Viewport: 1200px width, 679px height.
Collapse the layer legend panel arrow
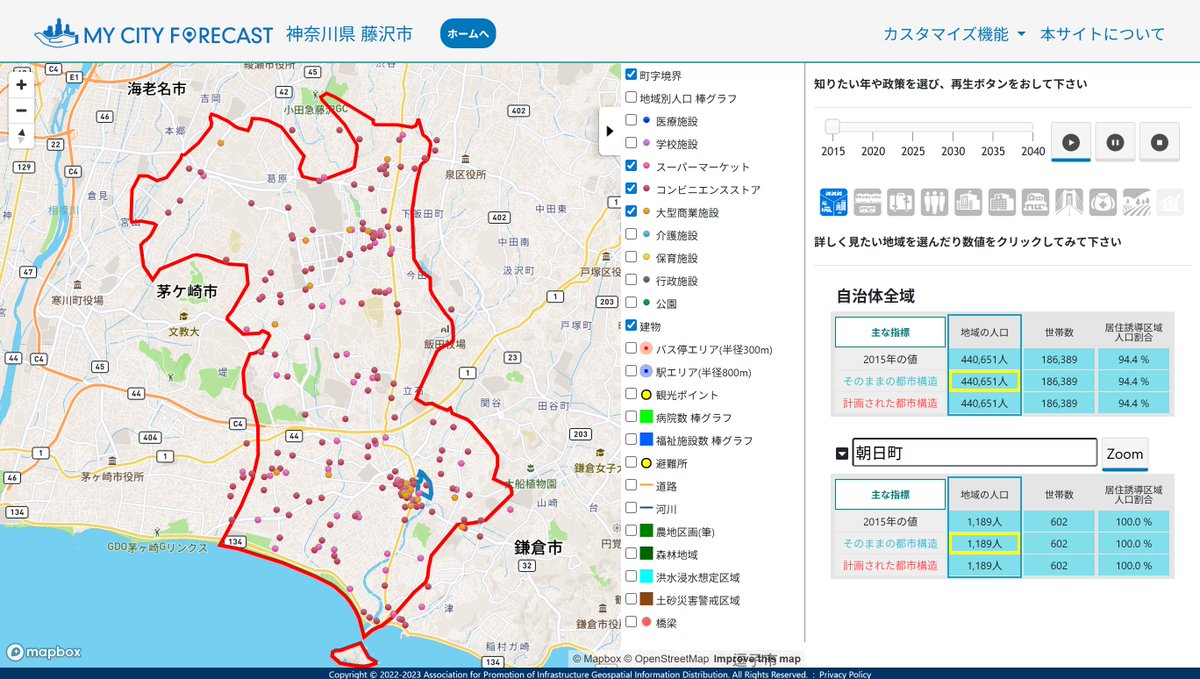point(610,131)
